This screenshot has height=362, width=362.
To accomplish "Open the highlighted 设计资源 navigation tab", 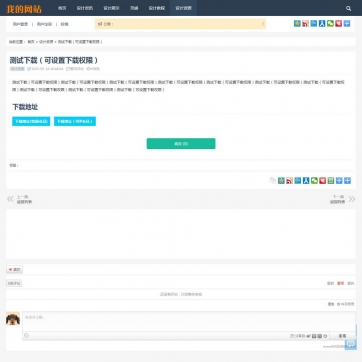I will (x=183, y=8).
